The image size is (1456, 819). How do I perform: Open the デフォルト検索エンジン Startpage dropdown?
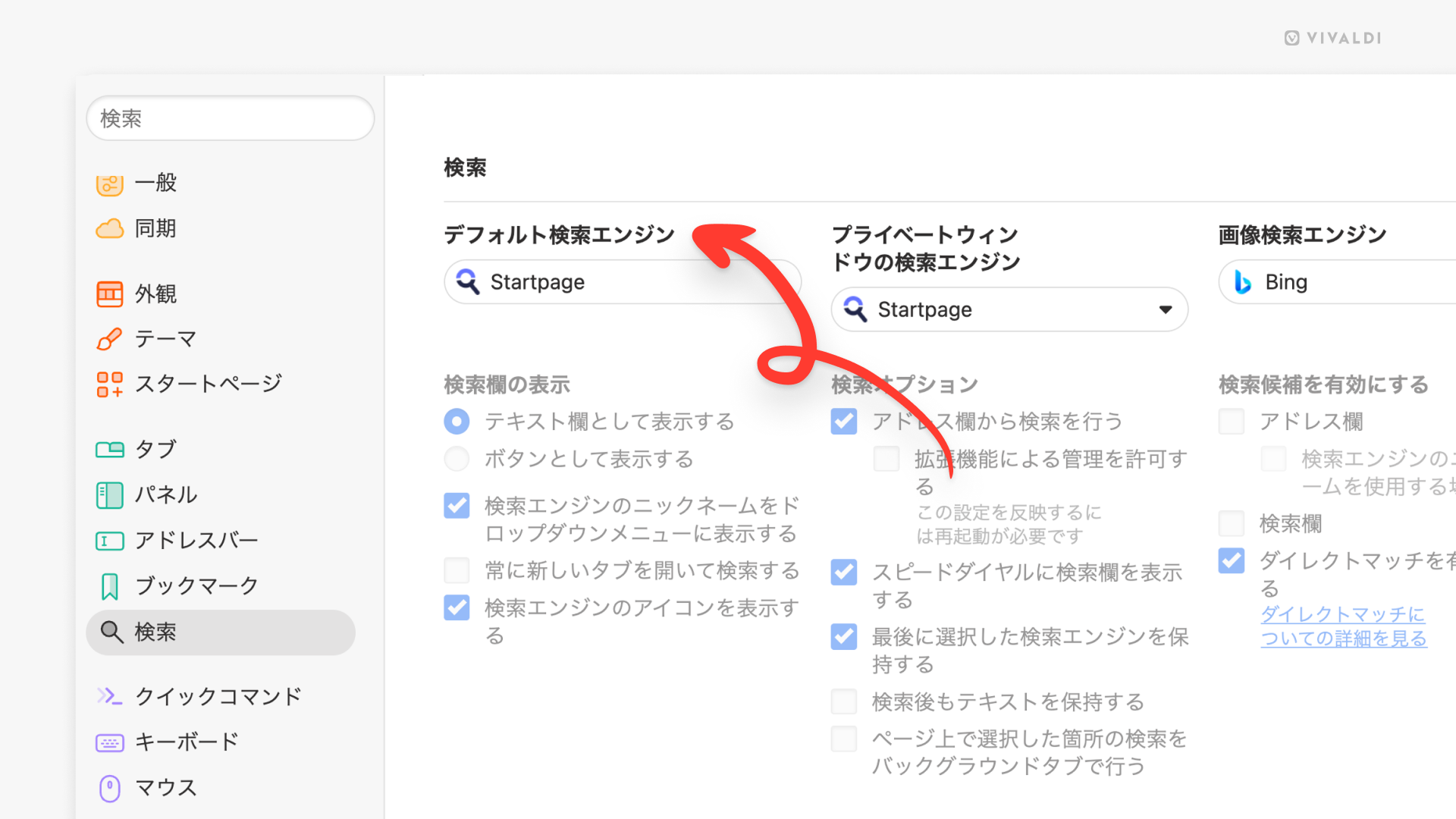click(623, 281)
